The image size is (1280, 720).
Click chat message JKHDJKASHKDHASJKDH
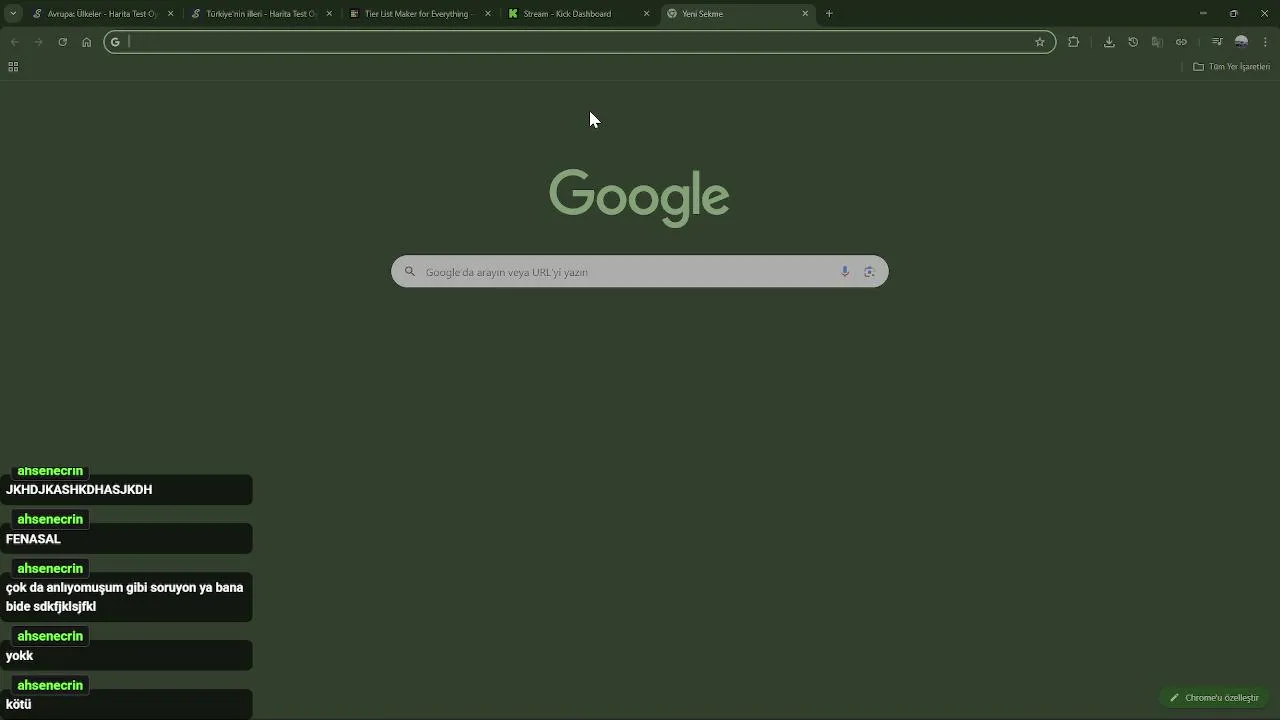pyautogui.click(x=79, y=490)
